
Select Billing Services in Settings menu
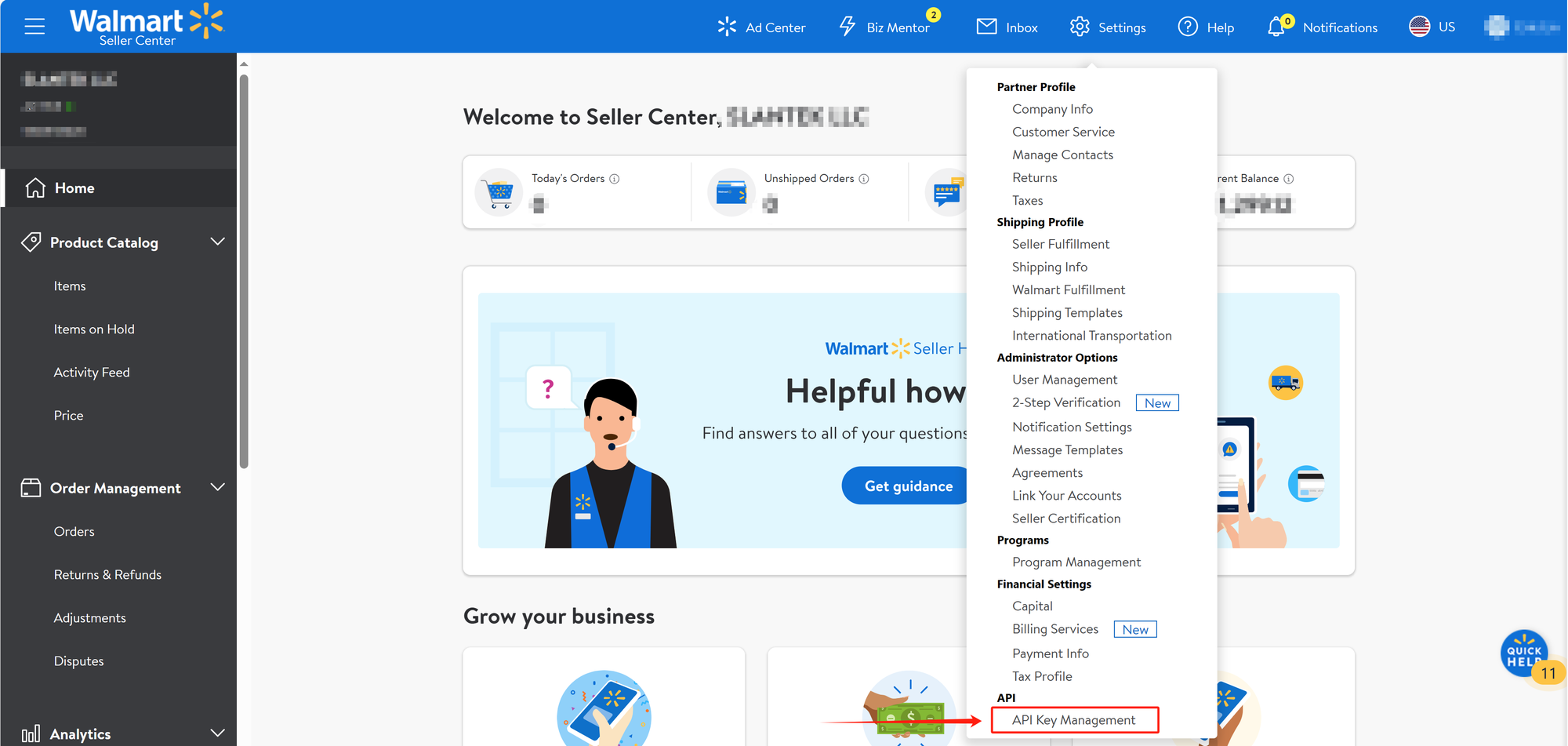tap(1055, 629)
